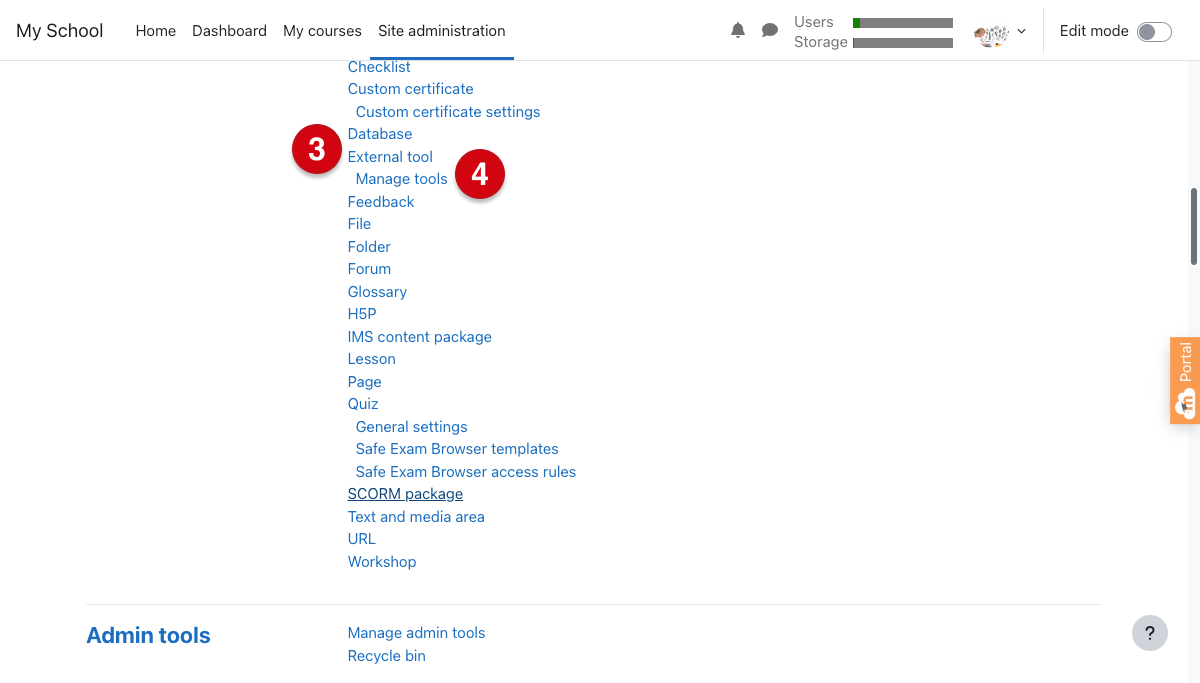This screenshot has height=683, width=1200.
Task: Open Safe Exam Browser templates
Action: point(457,449)
